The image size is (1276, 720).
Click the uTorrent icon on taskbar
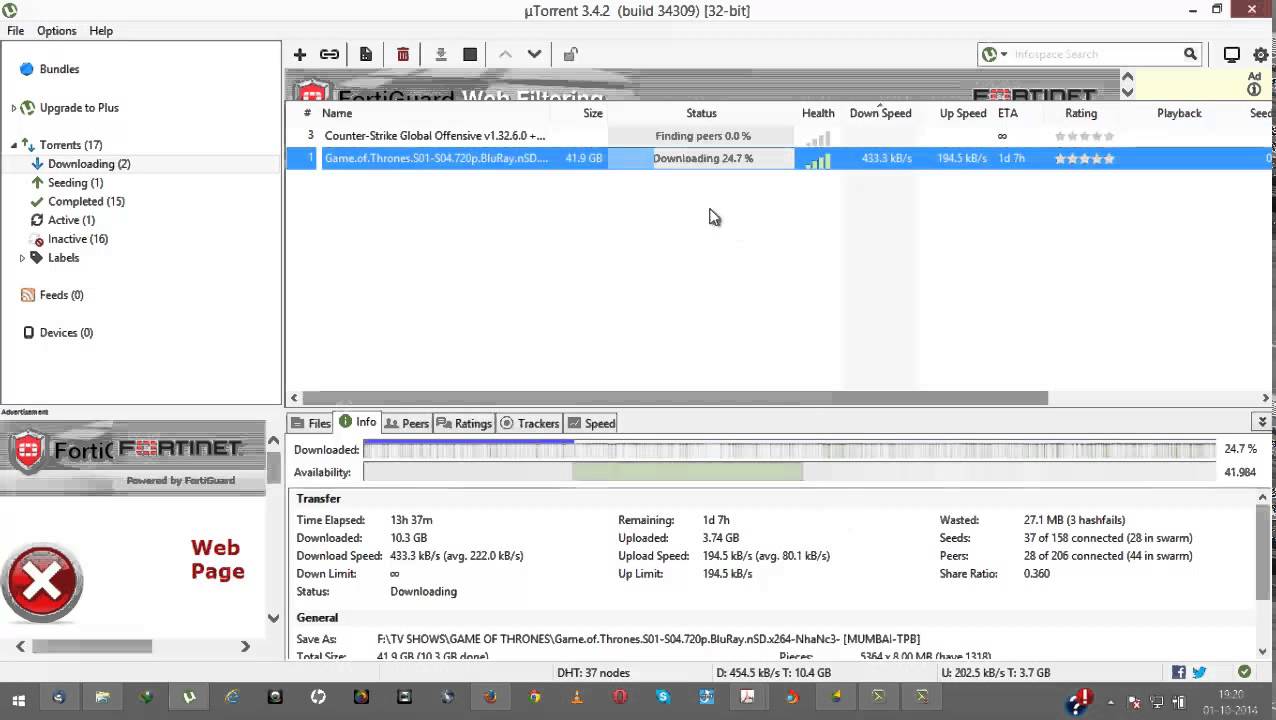click(x=189, y=697)
